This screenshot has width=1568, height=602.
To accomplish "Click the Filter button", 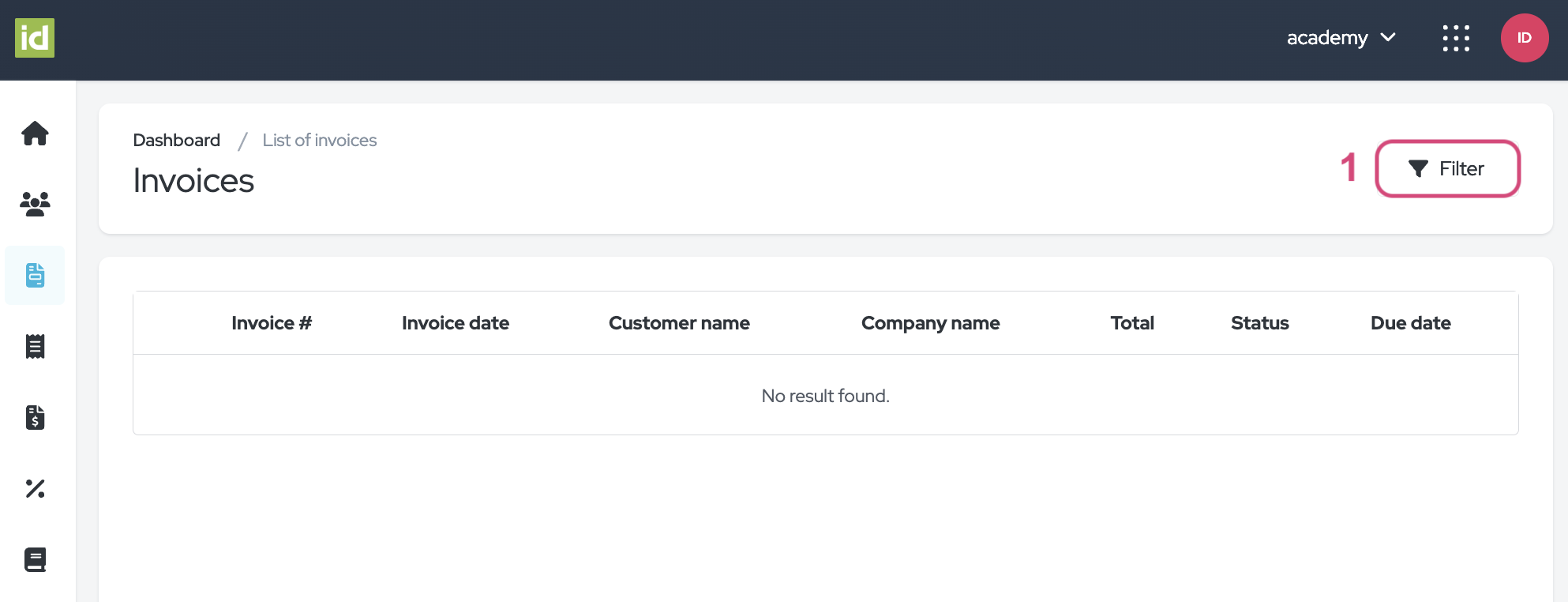I will 1448,168.
